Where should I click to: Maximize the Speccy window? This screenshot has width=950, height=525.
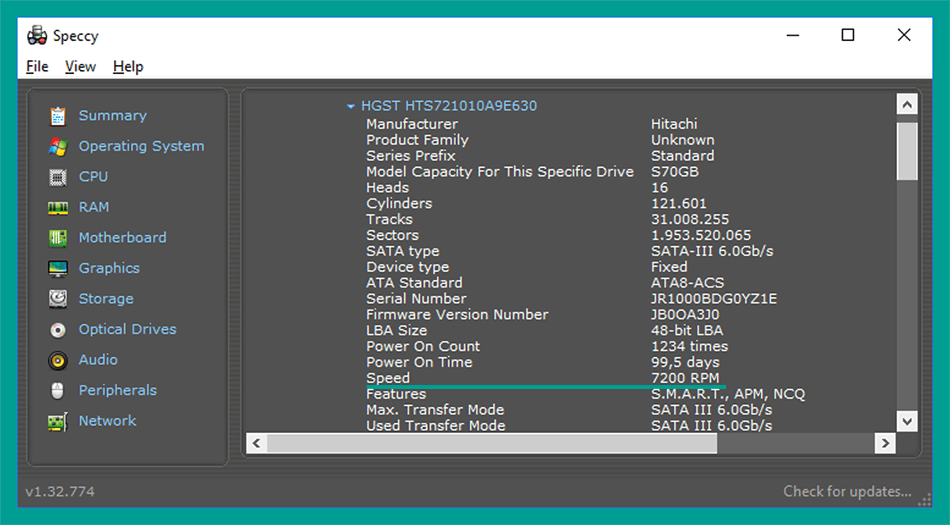point(848,35)
